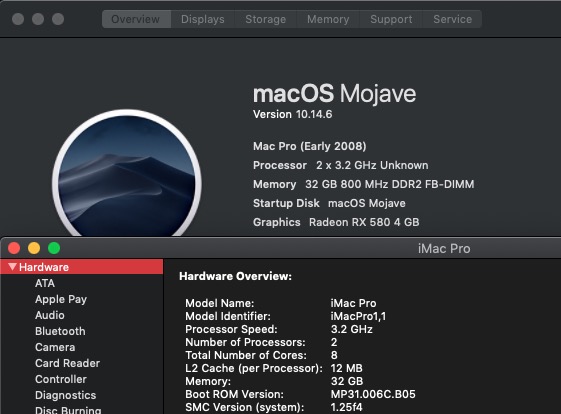Click the 'Hardware Overview:' heading
The width and height of the screenshot is (561, 414).
[x=235, y=276]
